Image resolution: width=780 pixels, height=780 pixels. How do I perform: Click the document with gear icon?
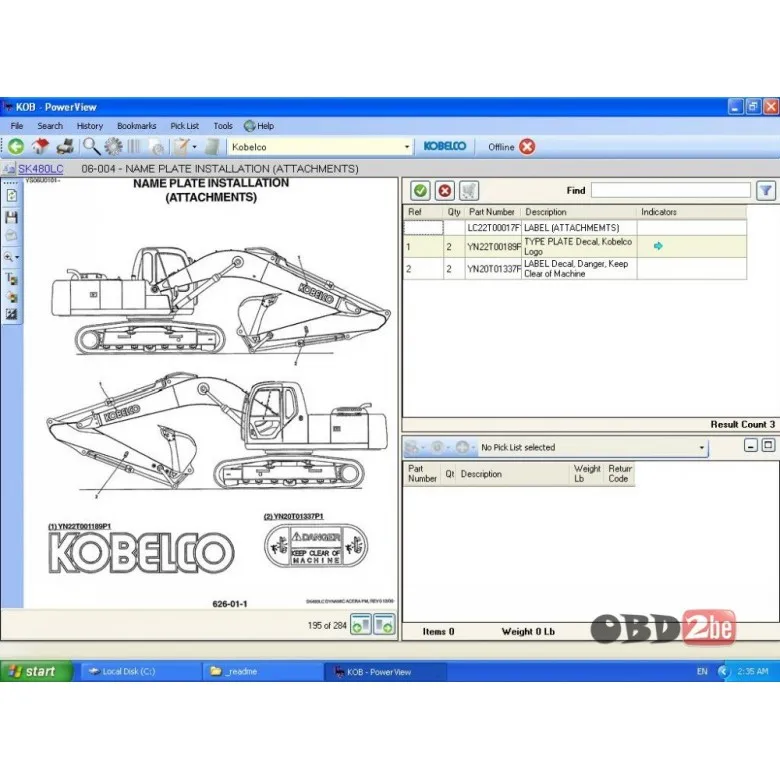click(157, 147)
